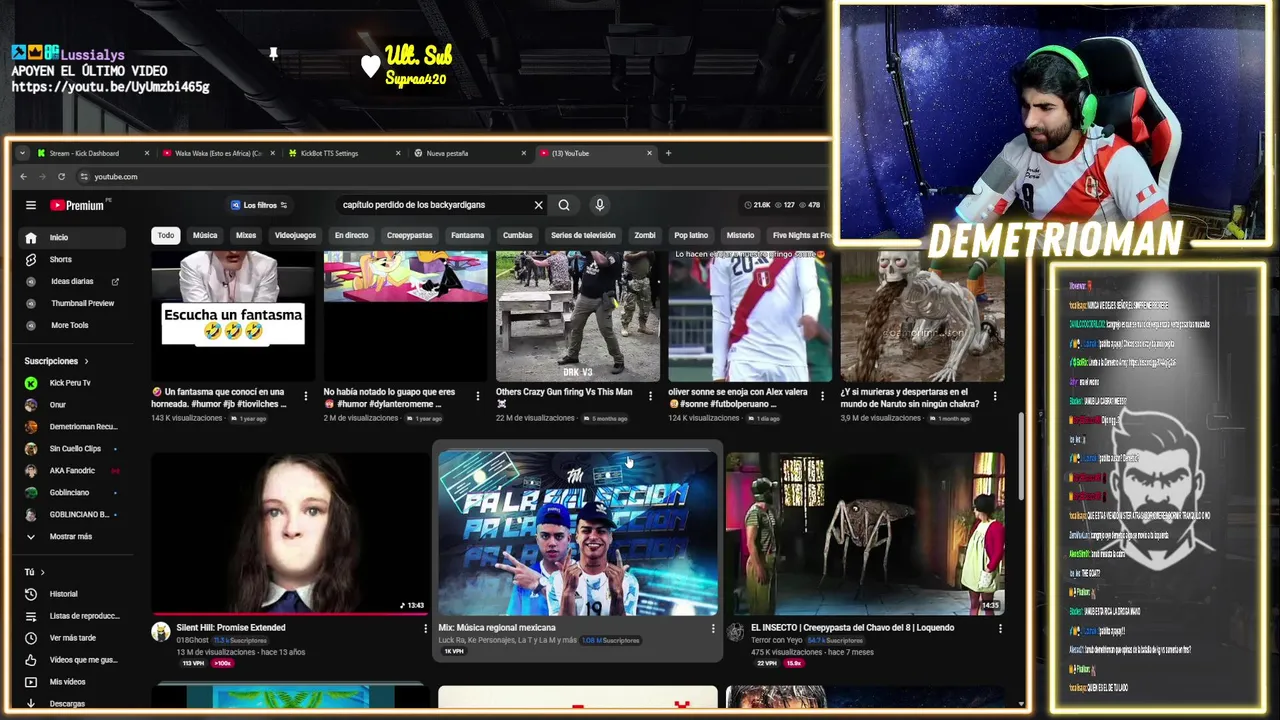The image size is (1280, 720).
Task: Select the Música filter chip
Action: (x=205, y=235)
